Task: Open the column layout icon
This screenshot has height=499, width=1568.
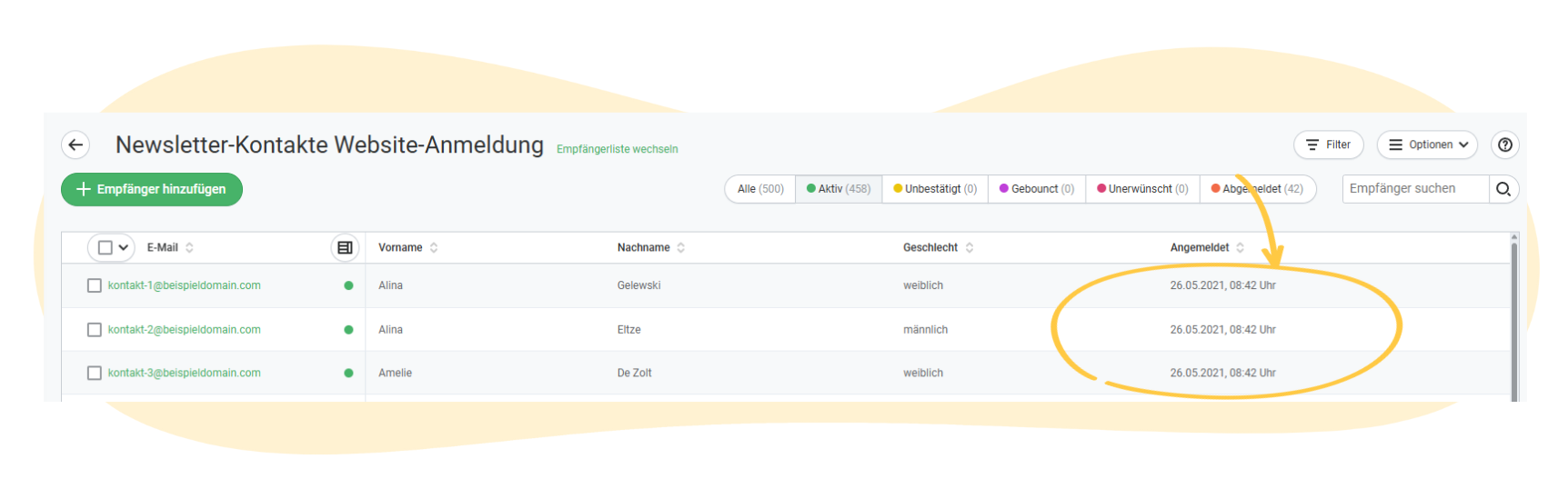Action: pyautogui.click(x=345, y=247)
